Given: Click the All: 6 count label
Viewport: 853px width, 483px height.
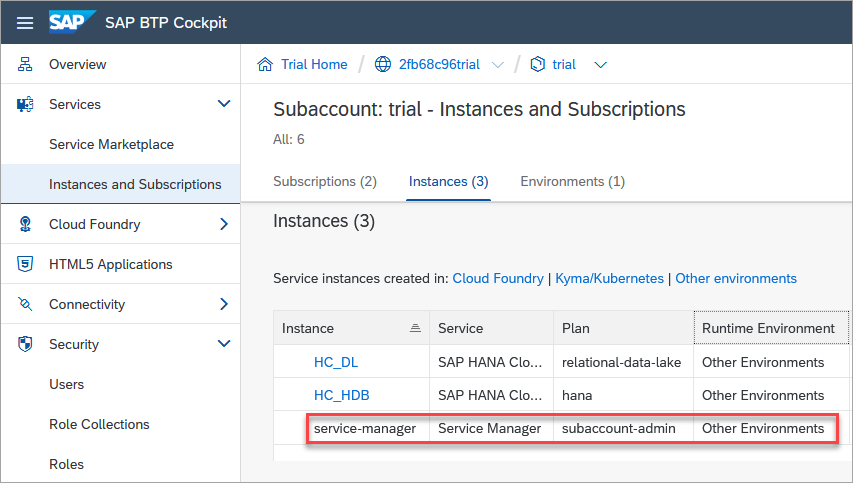Looking at the screenshot, I should [289, 139].
